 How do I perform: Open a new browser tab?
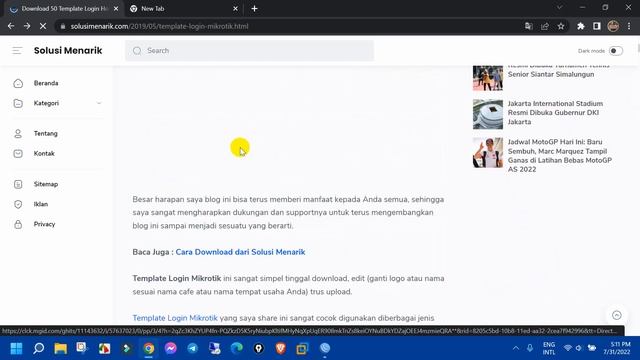(254, 9)
